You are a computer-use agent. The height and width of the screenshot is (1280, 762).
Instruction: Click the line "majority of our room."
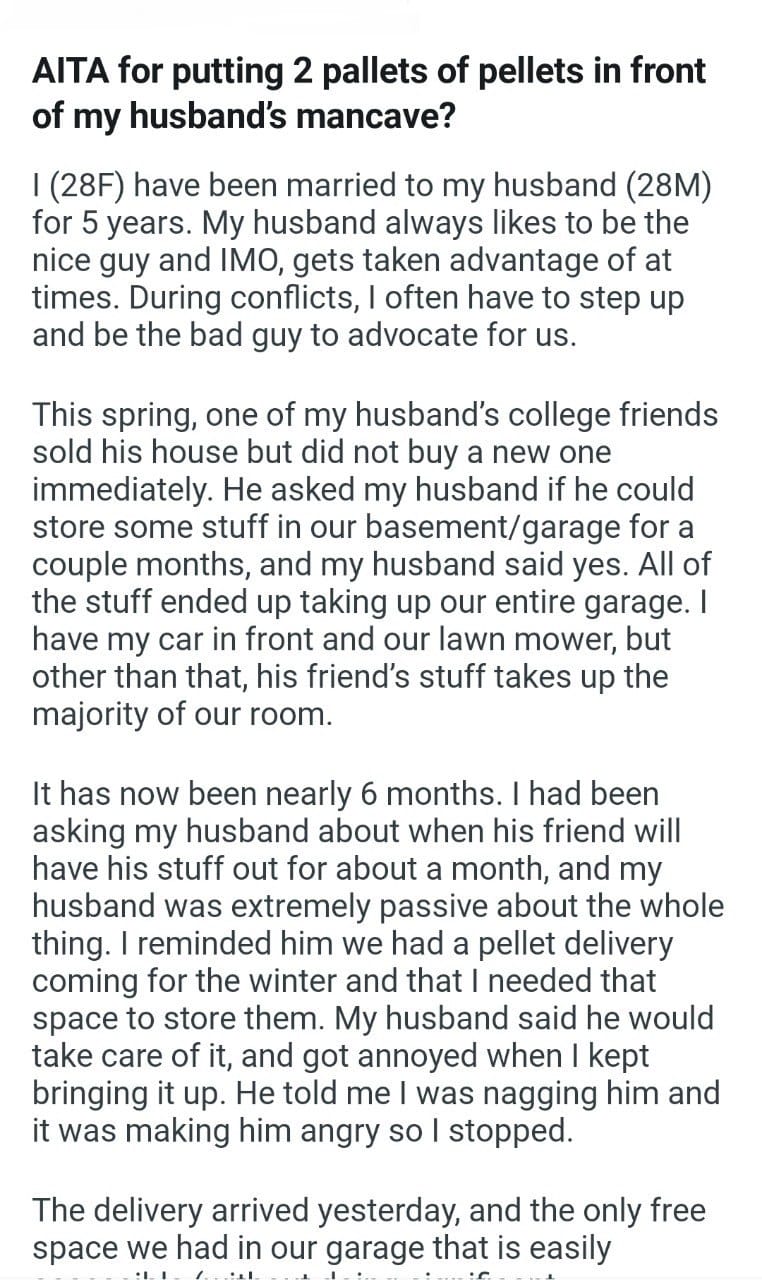[x=180, y=713]
